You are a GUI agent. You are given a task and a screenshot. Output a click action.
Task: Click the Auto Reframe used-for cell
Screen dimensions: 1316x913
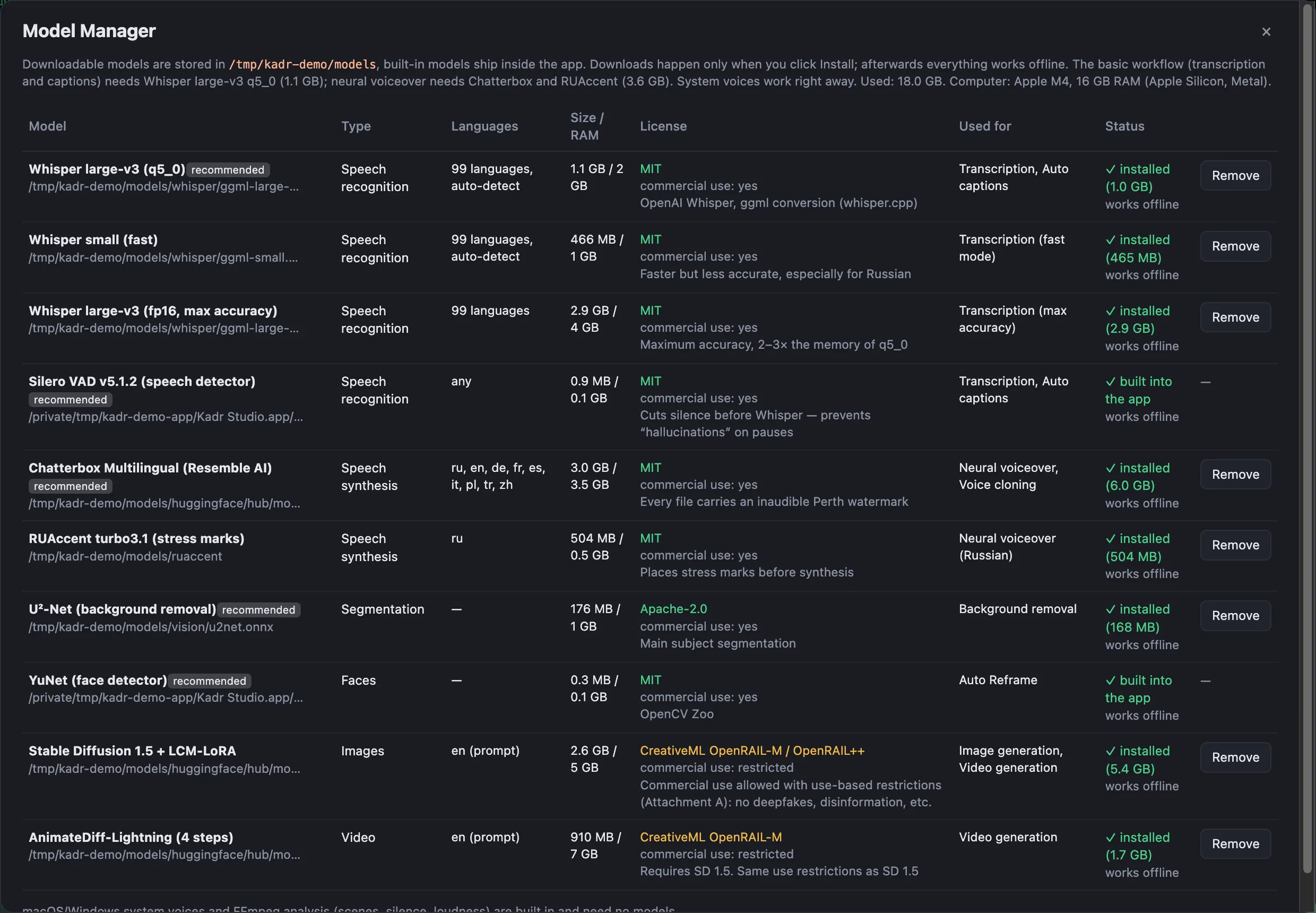tap(998, 680)
